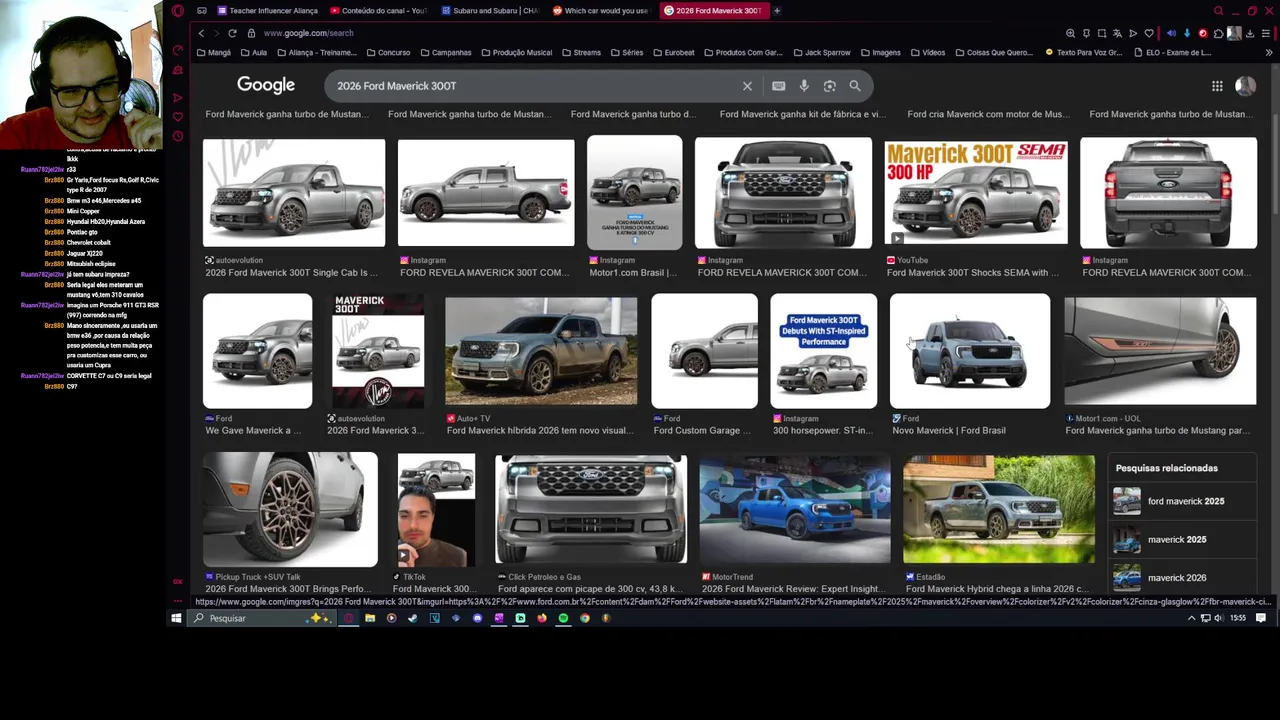This screenshot has width=1280, height=720.
Task: Add page to favorites heart icon
Action: pyautogui.click(x=1149, y=33)
